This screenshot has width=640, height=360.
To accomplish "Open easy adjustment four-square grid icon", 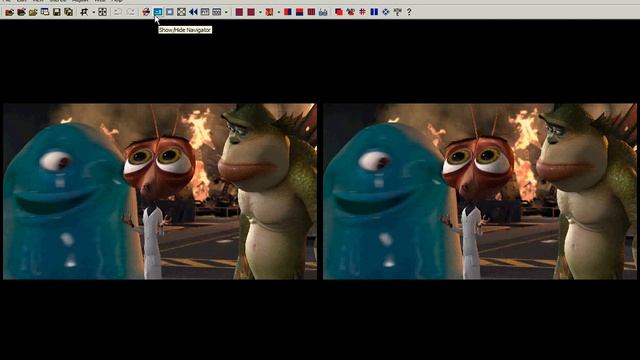I will pos(102,12).
